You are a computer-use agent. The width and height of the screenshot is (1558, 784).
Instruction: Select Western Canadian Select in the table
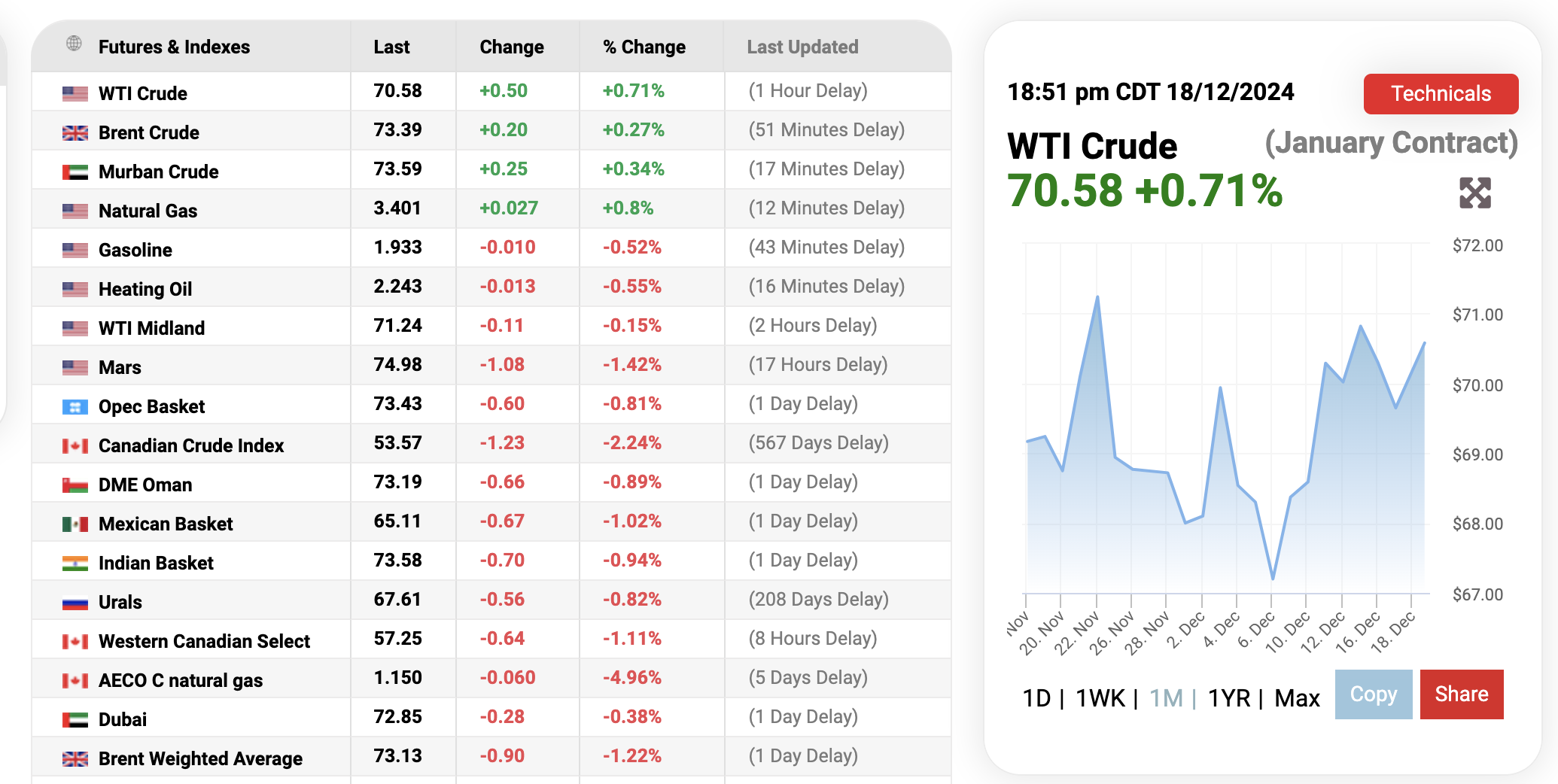pyautogui.click(x=204, y=642)
